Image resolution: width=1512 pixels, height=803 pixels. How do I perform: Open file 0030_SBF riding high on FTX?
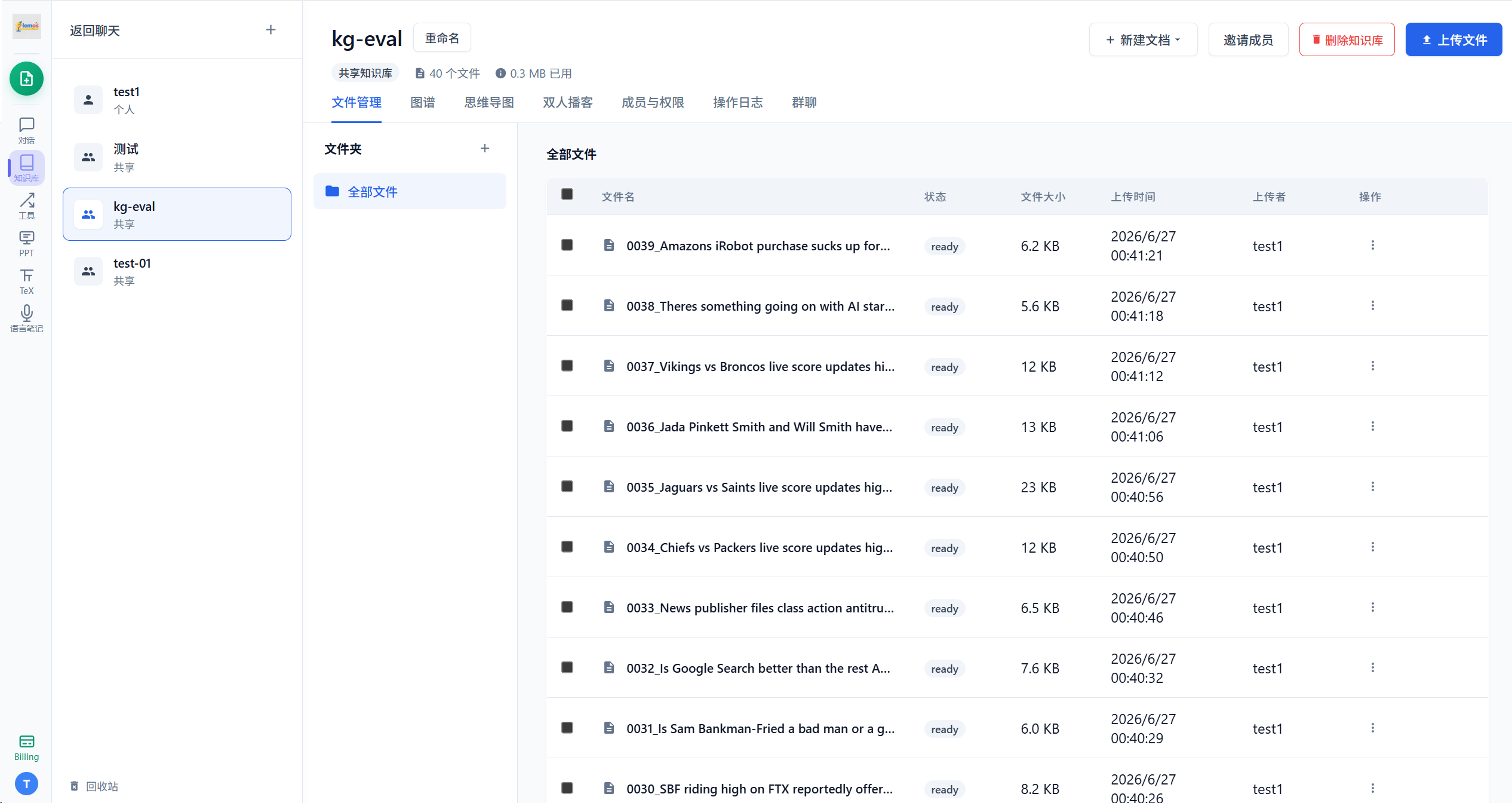(760, 789)
